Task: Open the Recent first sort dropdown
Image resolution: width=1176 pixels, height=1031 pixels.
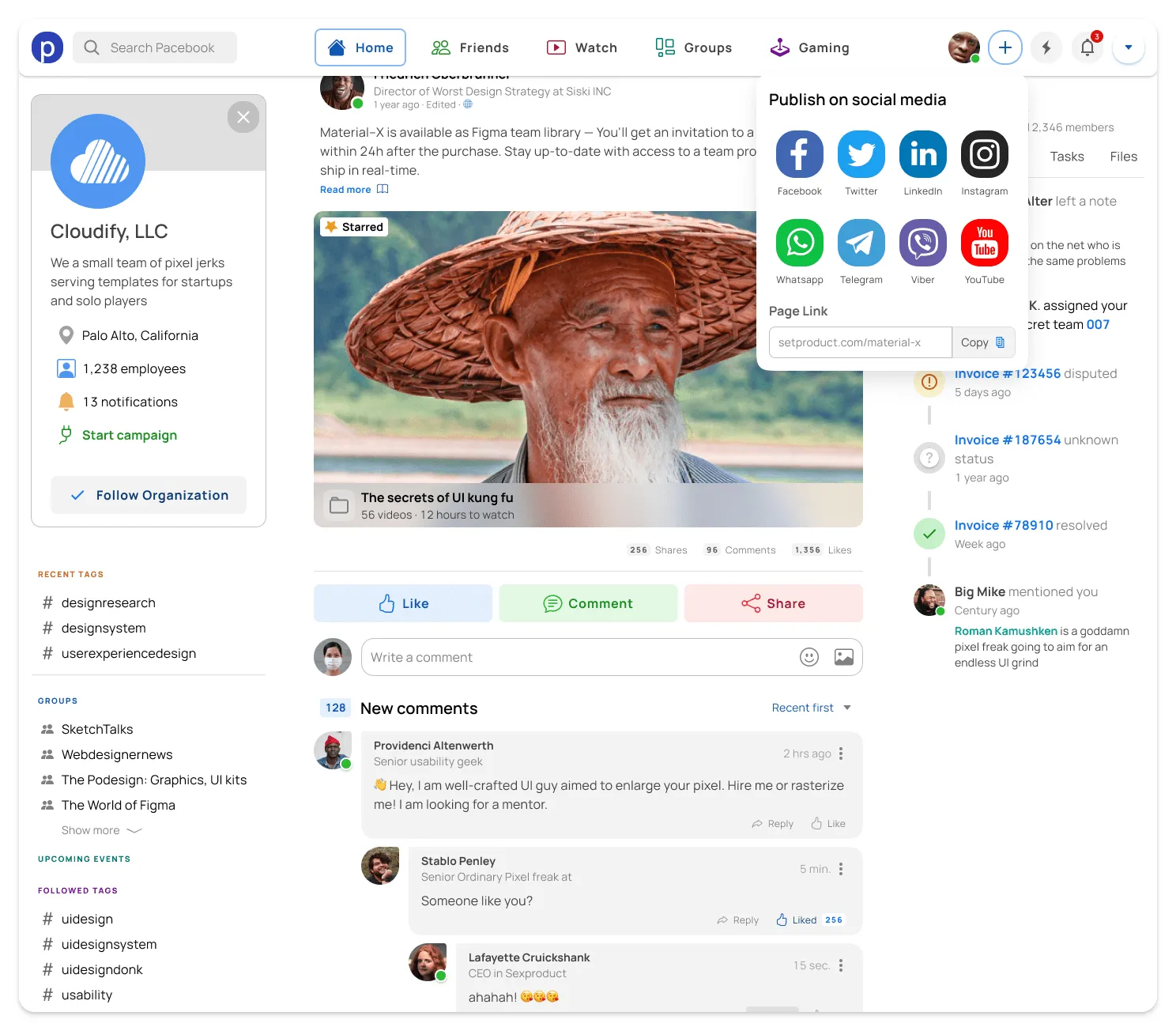Action: [811, 708]
